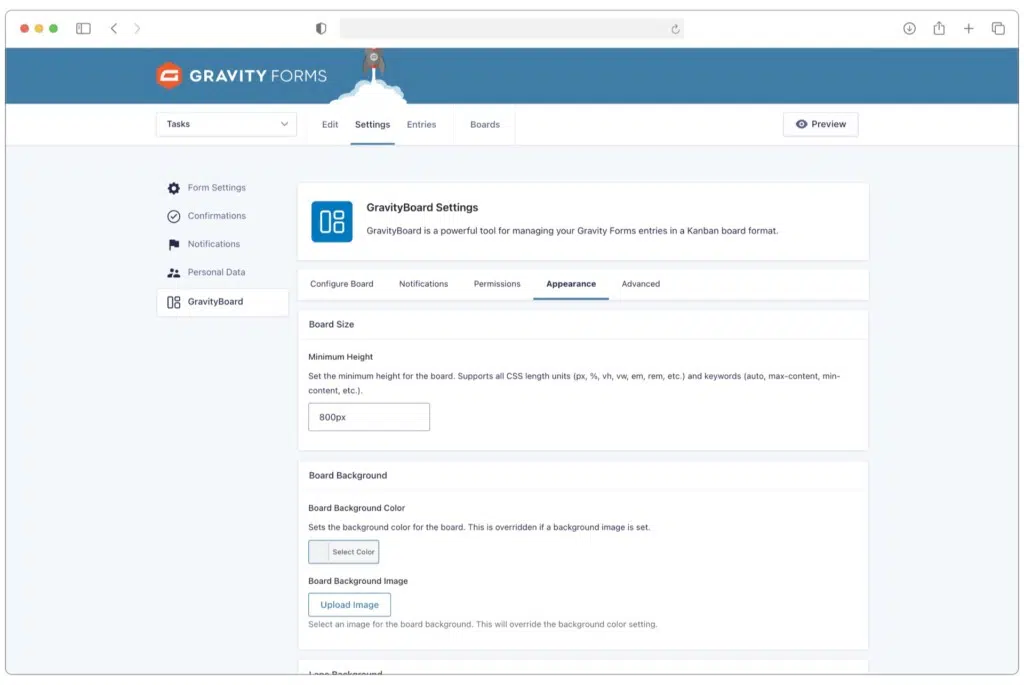Click the privacy shield icon

tap(321, 29)
